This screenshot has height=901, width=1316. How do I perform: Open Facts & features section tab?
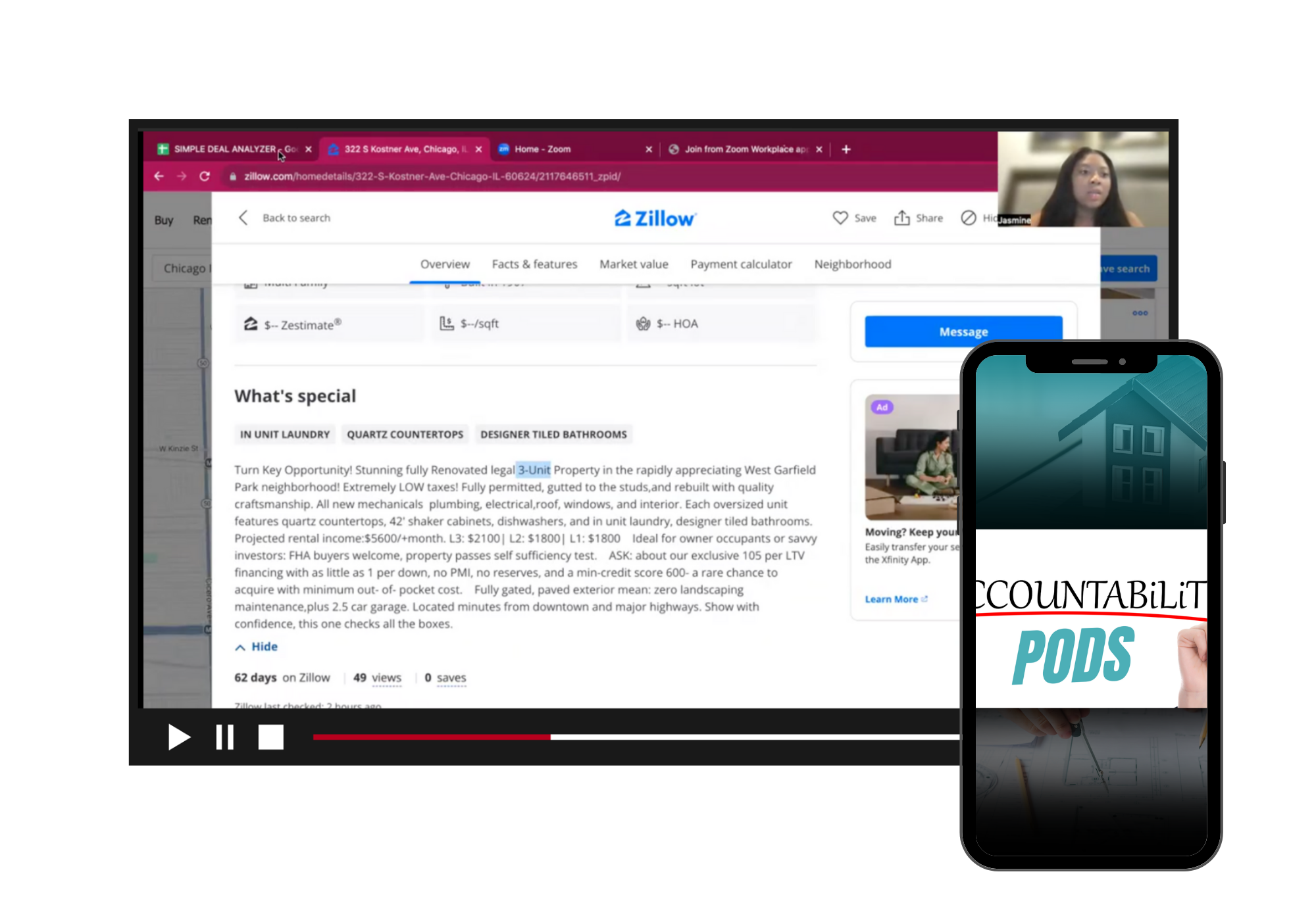click(534, 264)
